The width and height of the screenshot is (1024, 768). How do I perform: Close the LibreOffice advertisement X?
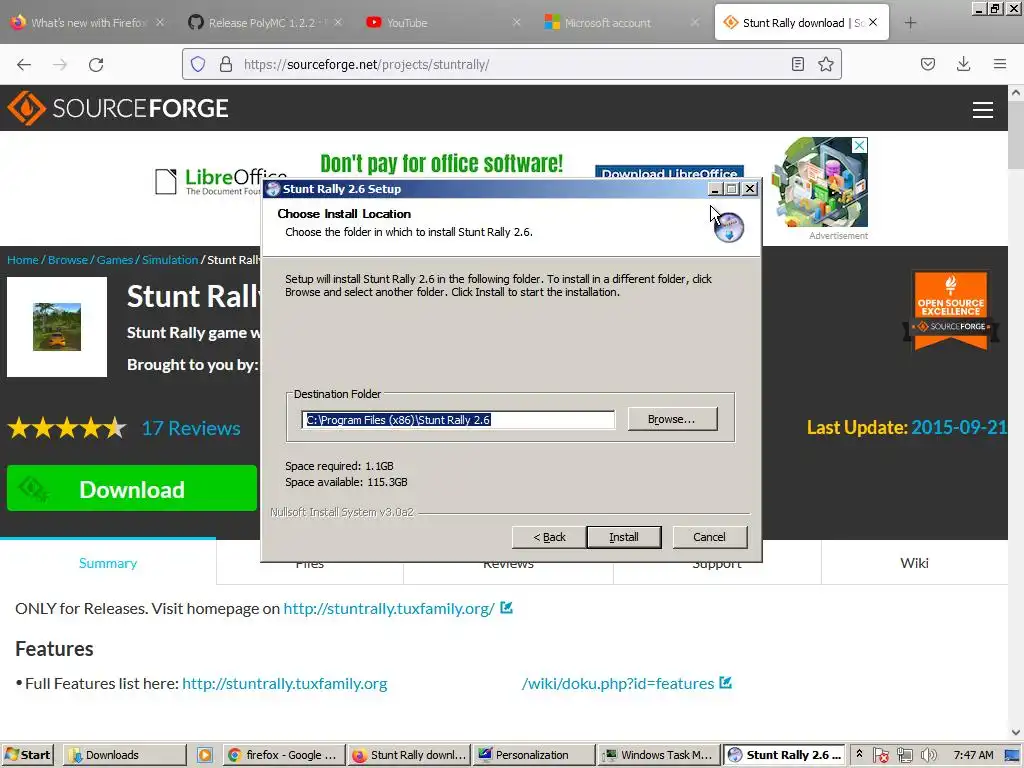(860, 145)
